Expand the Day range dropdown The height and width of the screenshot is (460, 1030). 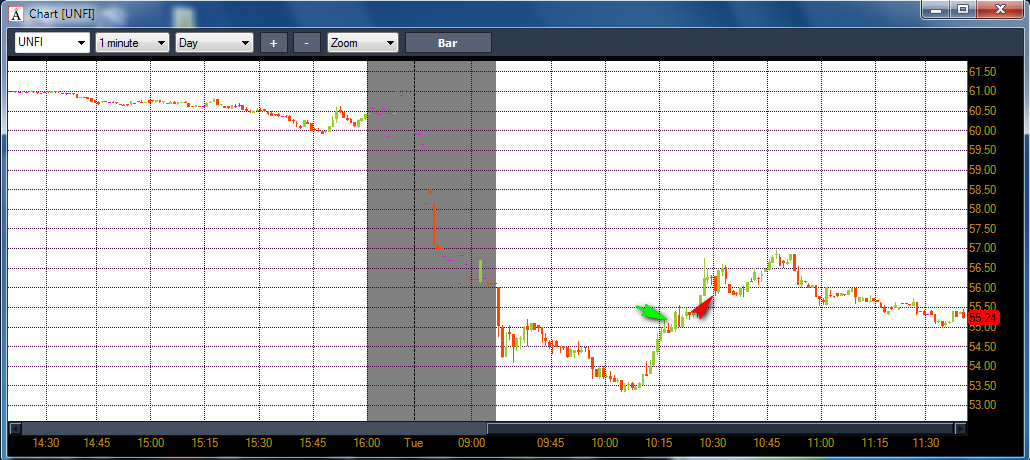pyautogui.click(x=214, y=43)
